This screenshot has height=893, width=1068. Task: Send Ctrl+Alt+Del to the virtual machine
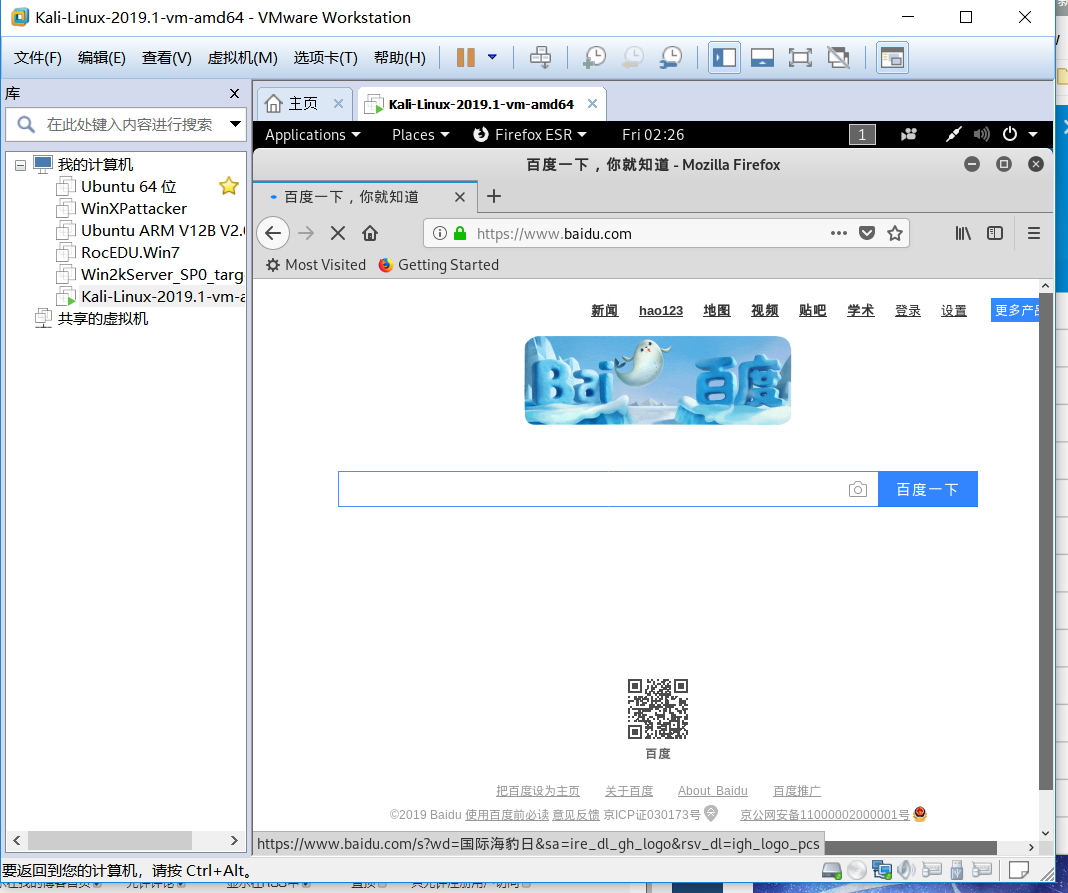pyautogui.click(x=541, y=58)
